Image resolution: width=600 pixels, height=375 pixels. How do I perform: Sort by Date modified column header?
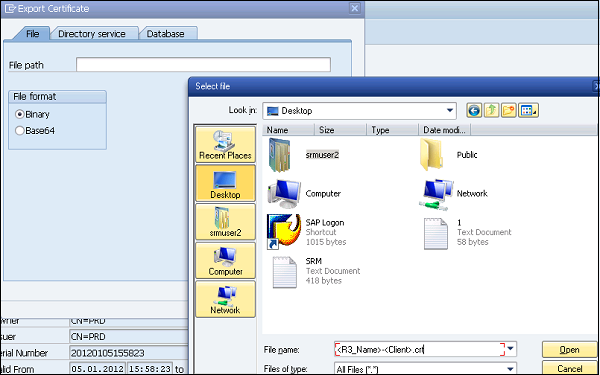pos(445,130)
